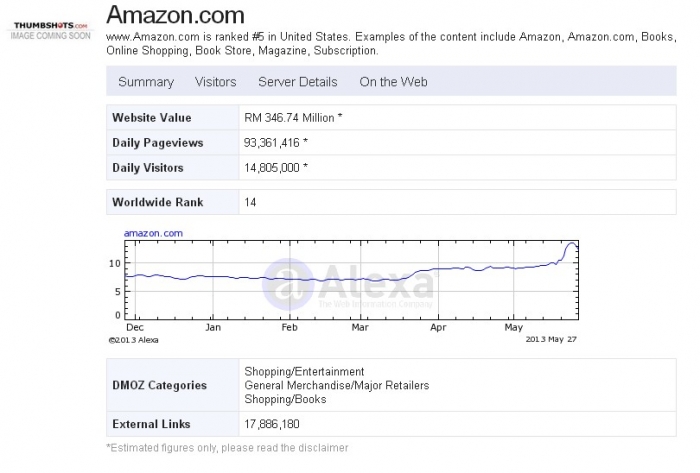
Task: Click the Amazon.com page heading
Action: pyautogui.click(x=175, y=14)
